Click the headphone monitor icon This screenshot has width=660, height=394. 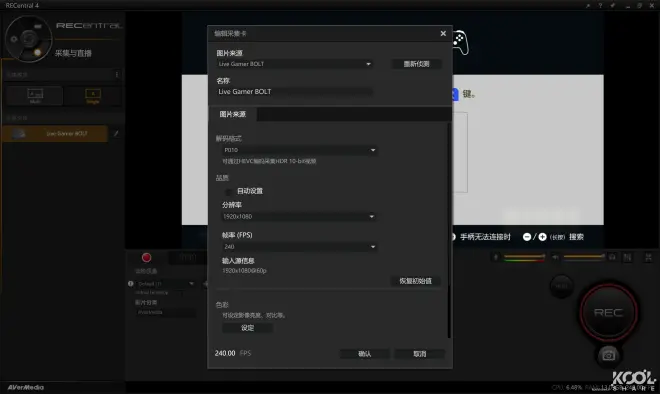tap(612, 256)
